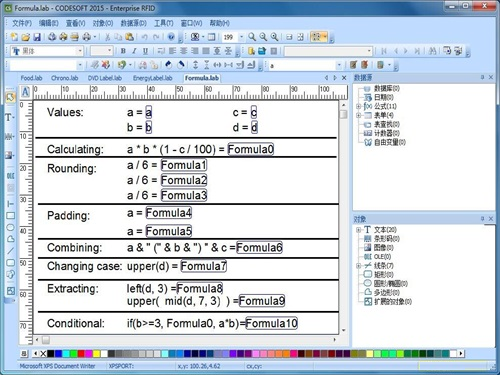The width and height of the screenshot is (500, 375).
Task: Pick the yellow color swatch near palette start
Action: coord(97,354)
